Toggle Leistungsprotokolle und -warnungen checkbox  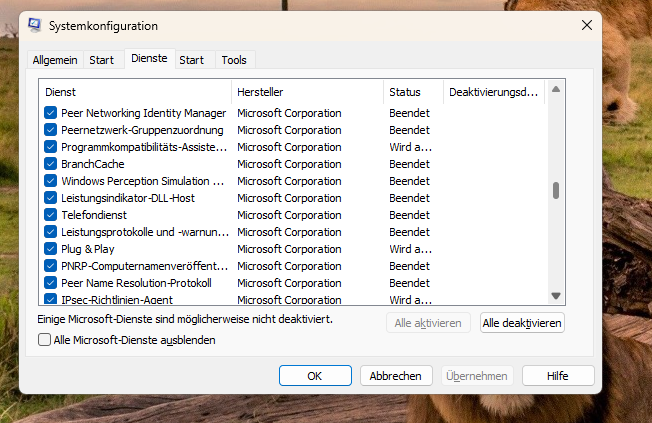[x=50, y=232]
